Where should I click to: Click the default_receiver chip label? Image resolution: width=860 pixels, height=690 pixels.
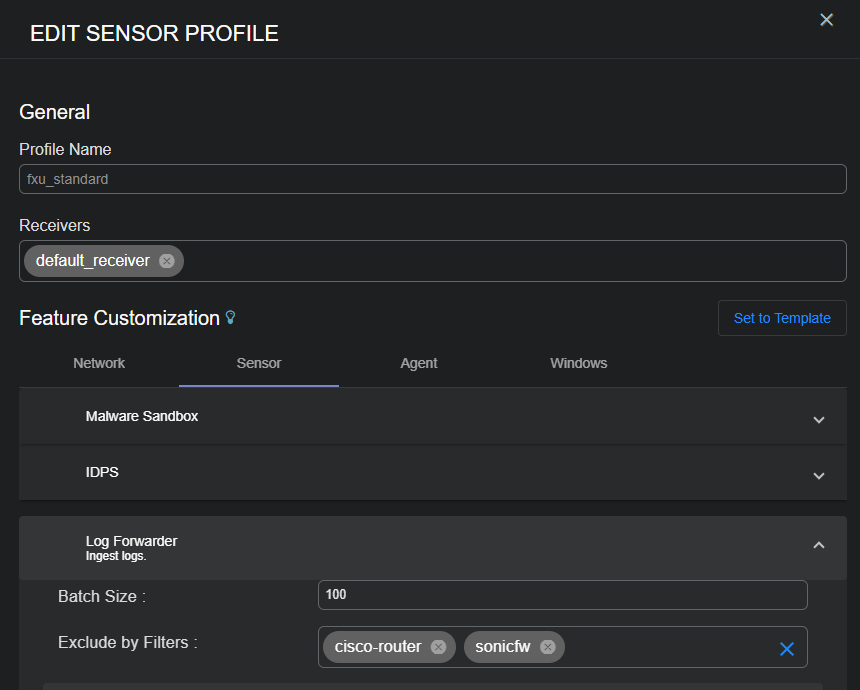point(92,261)
